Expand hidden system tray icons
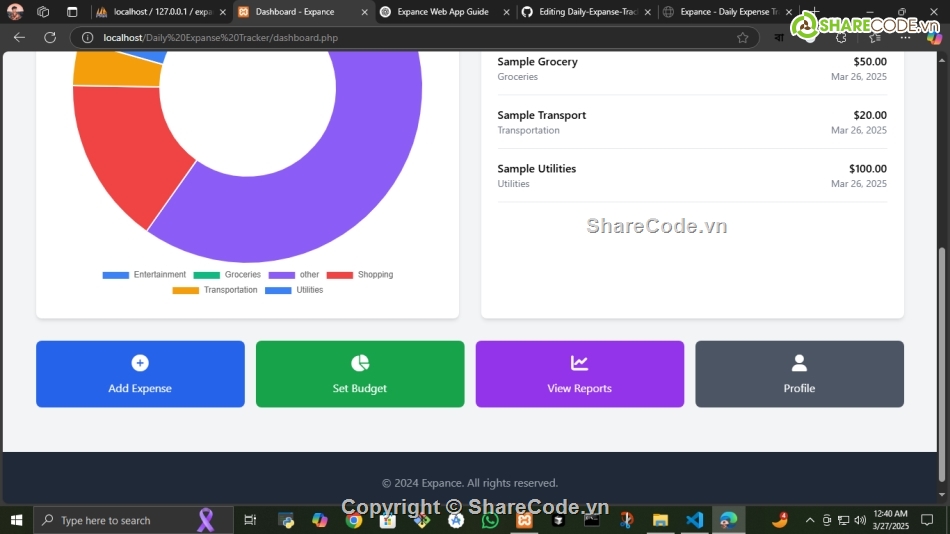 coord(810,520)
